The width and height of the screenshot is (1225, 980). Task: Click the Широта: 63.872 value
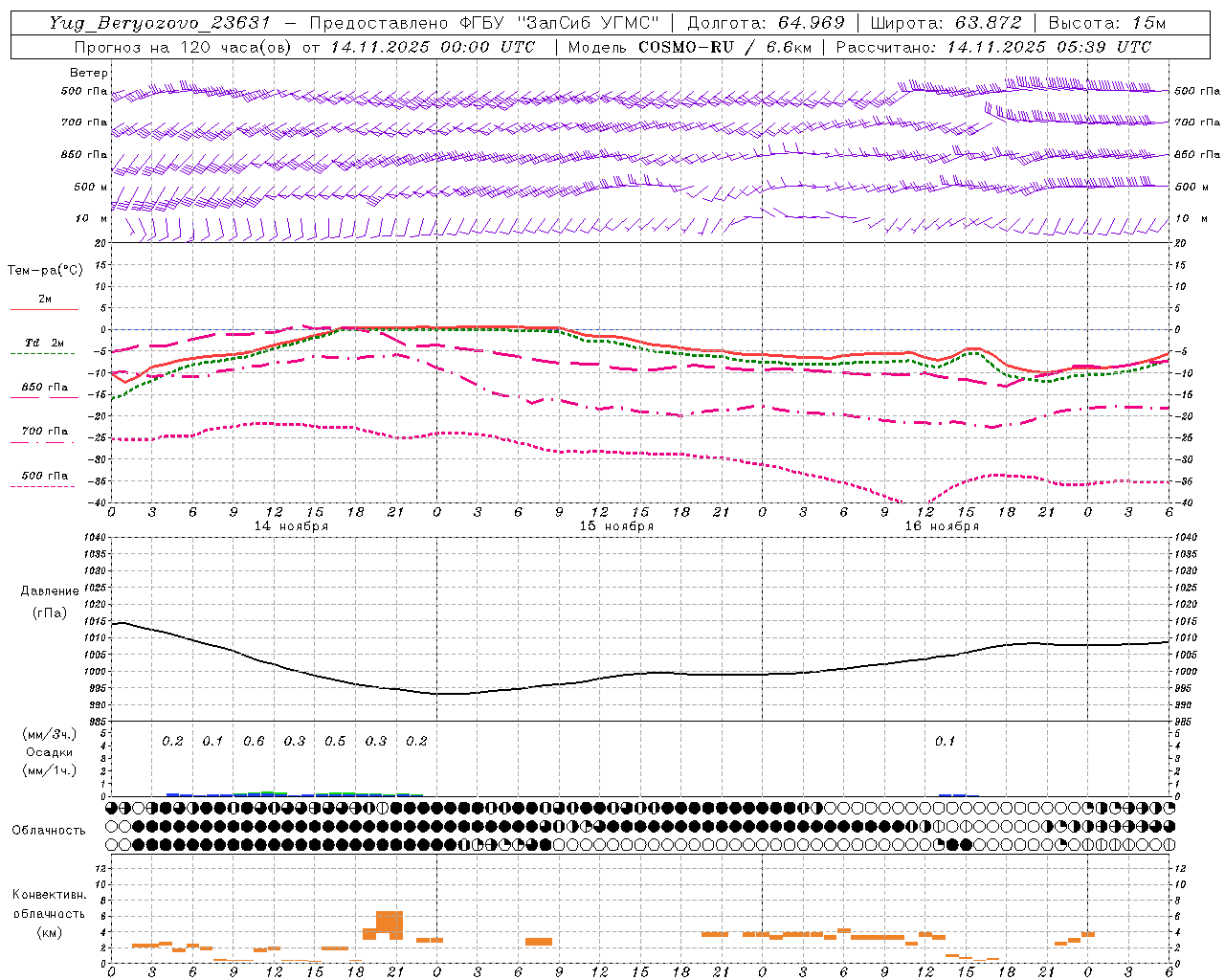[946, 23]
